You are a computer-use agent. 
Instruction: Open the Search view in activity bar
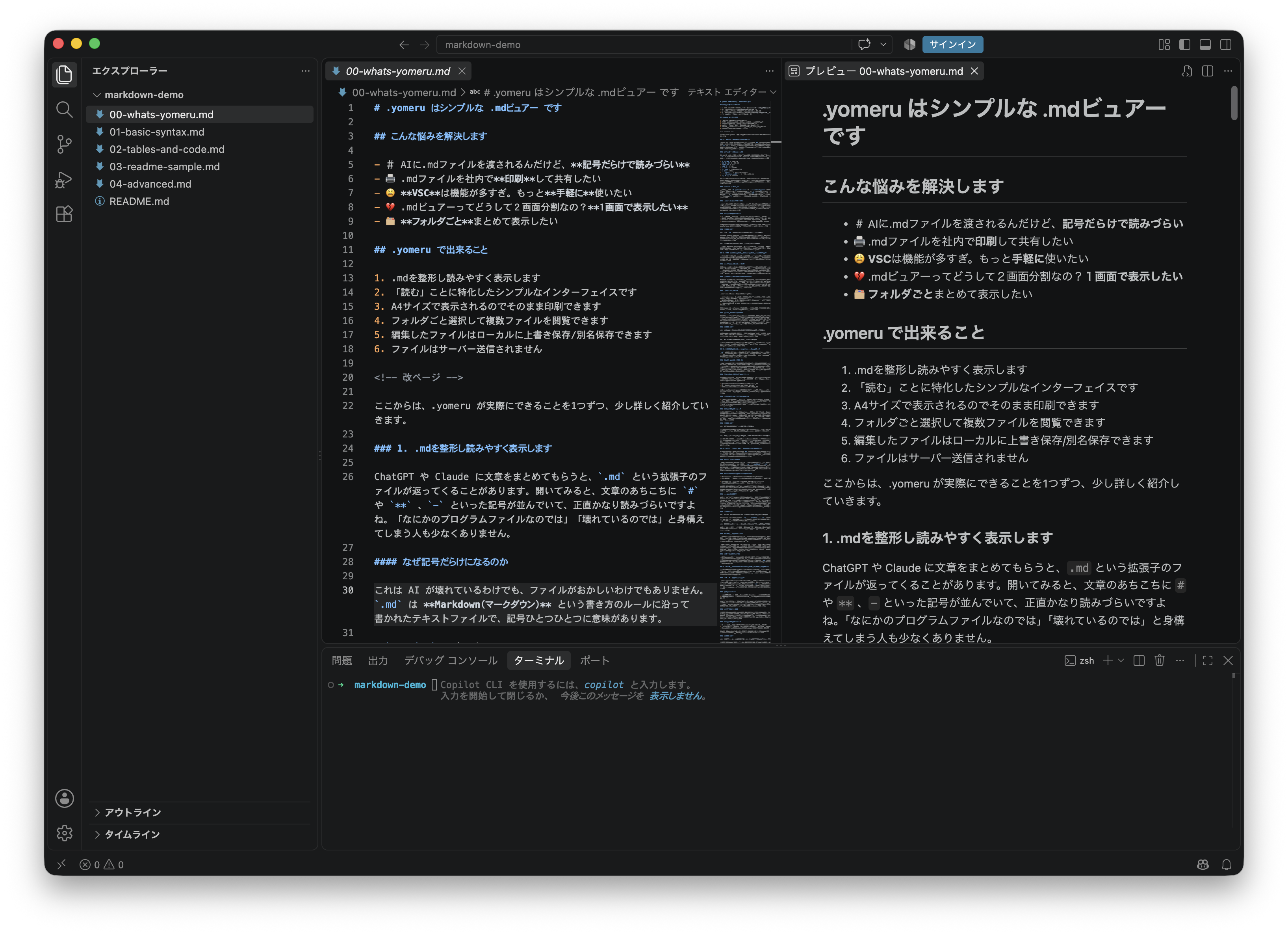pyautogui.click(x=64, y=110)
